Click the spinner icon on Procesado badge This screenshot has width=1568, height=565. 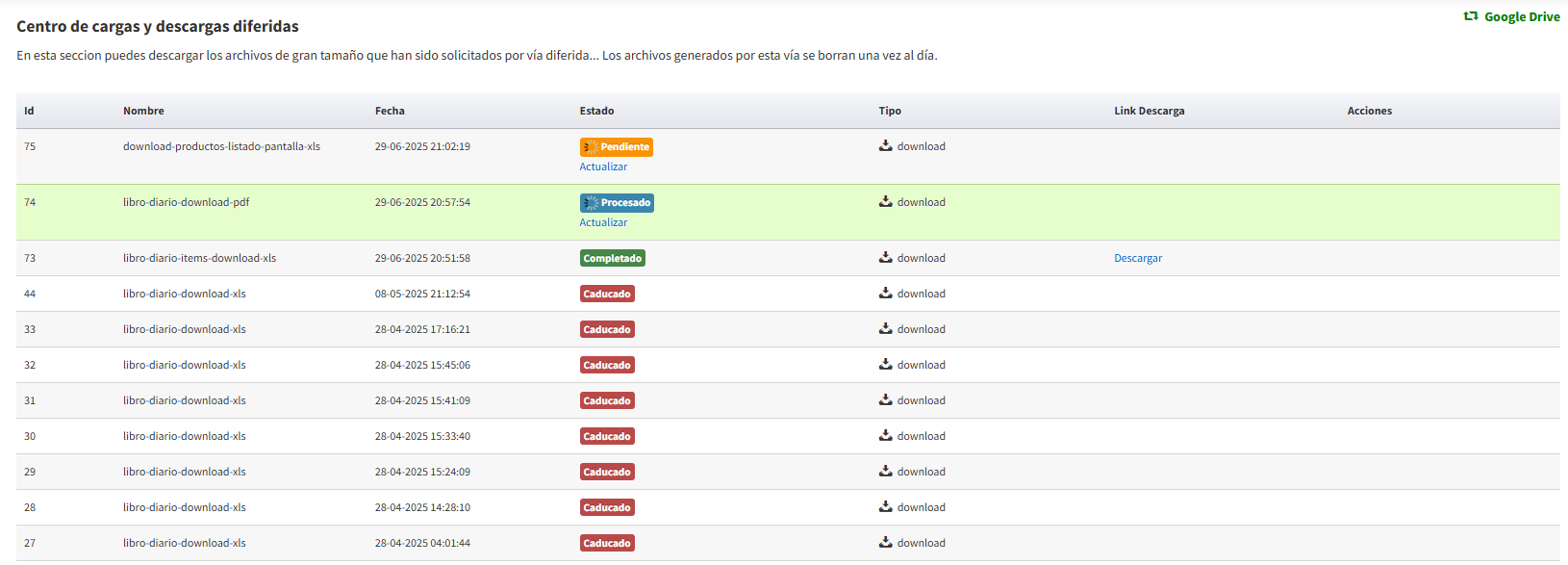coord(591,203)
